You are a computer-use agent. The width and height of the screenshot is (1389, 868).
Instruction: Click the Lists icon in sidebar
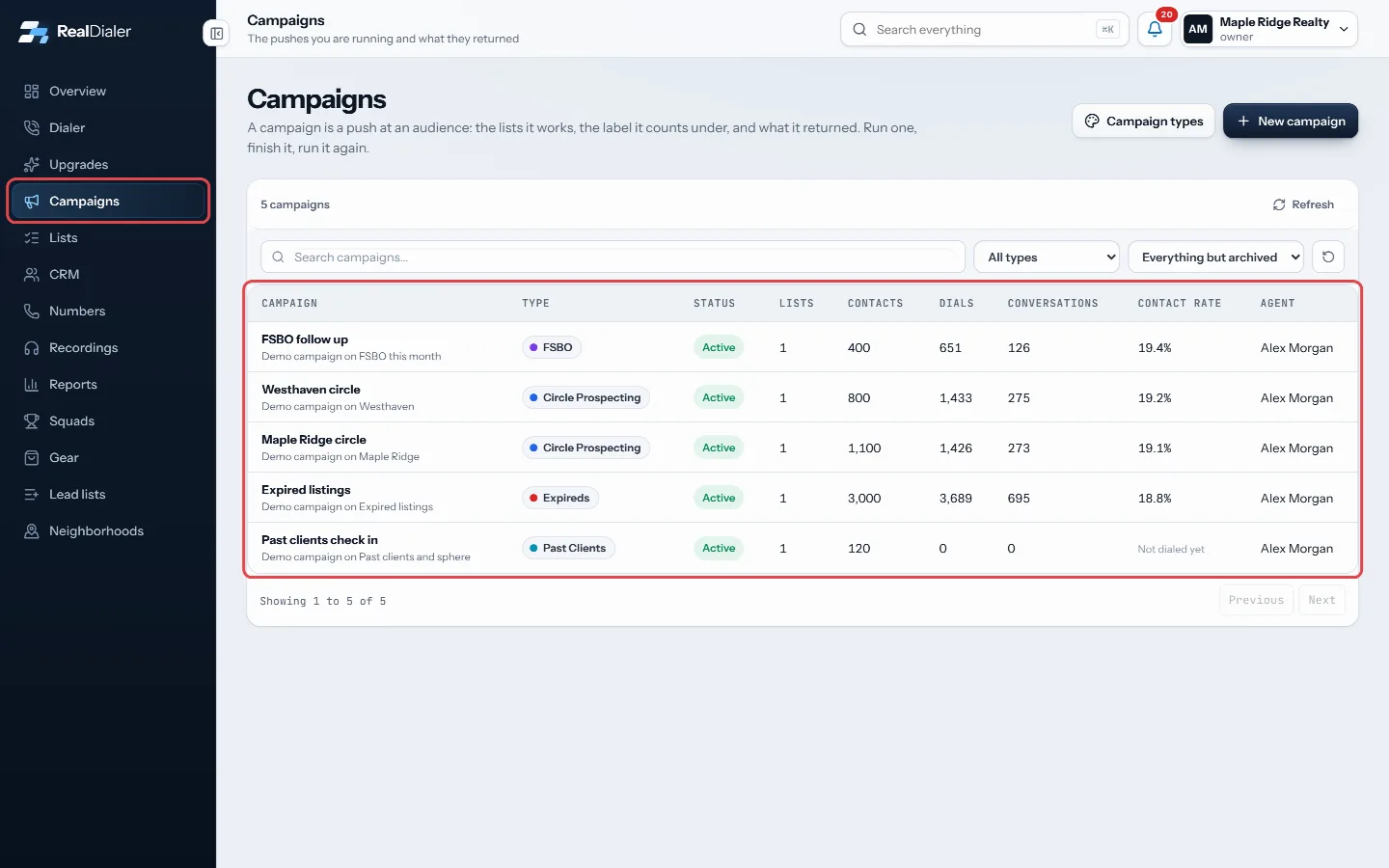[x=32, y=238]
